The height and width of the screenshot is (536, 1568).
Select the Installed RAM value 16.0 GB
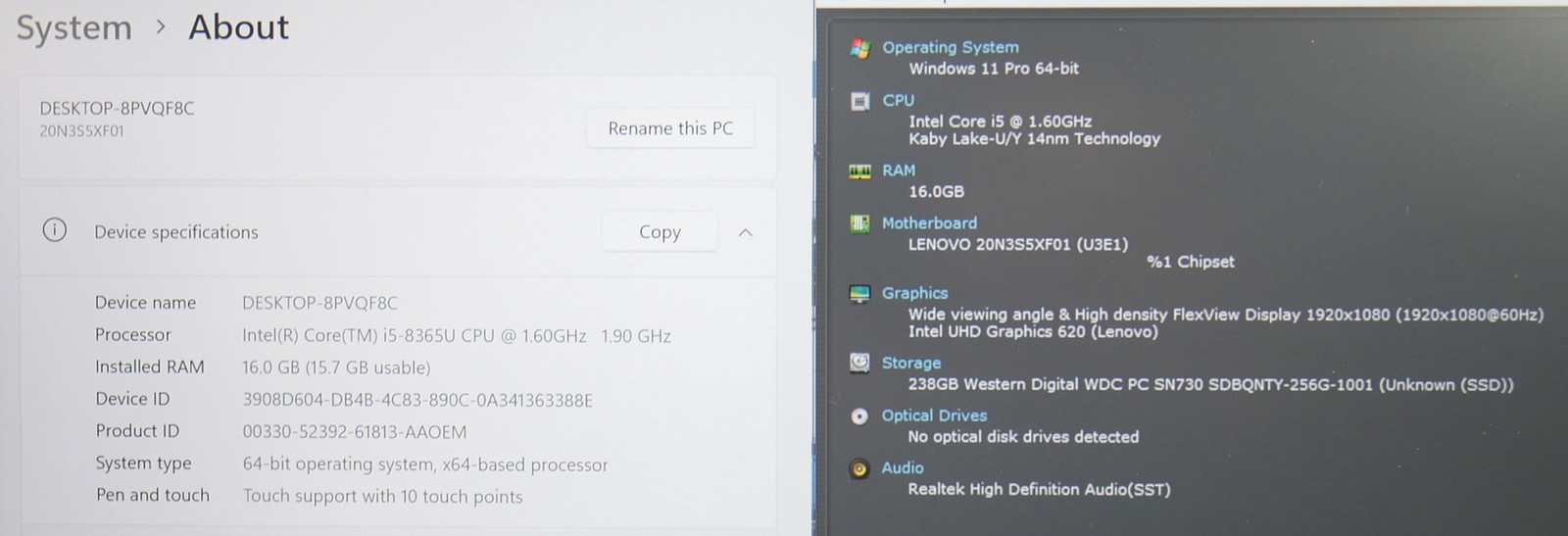[x=336, y=367]
